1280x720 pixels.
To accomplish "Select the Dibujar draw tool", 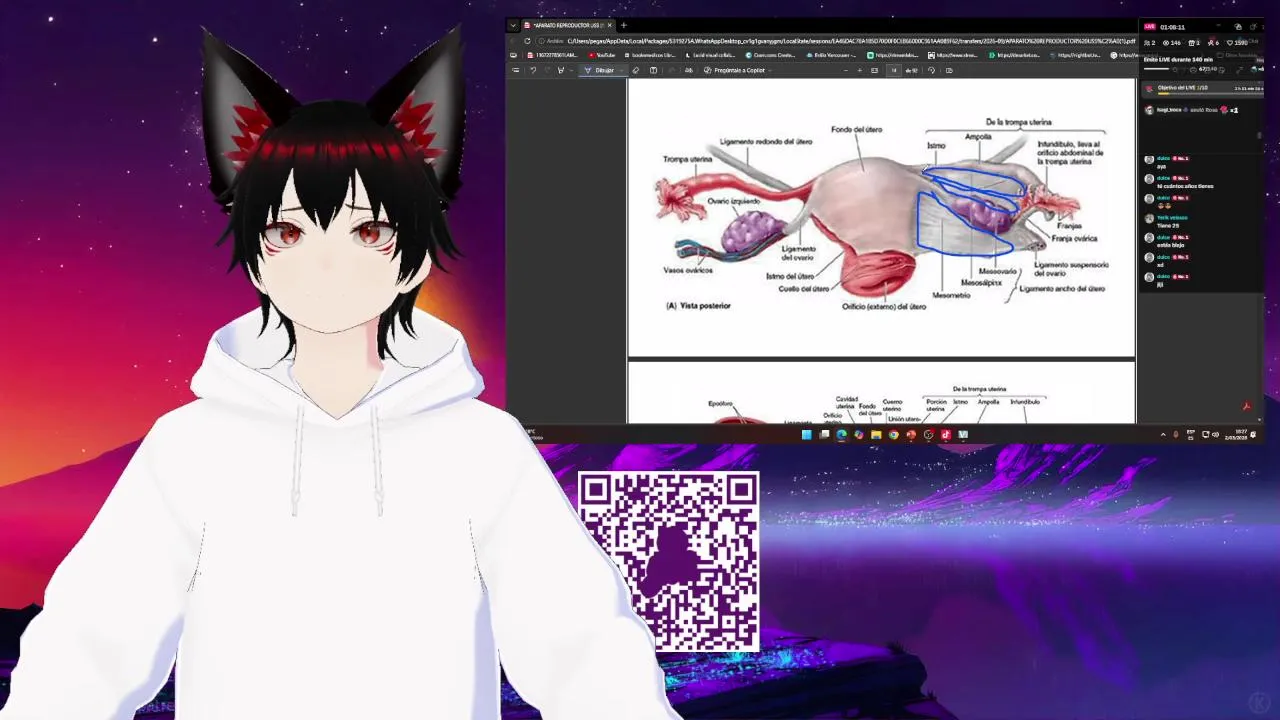I will (598, 70).
